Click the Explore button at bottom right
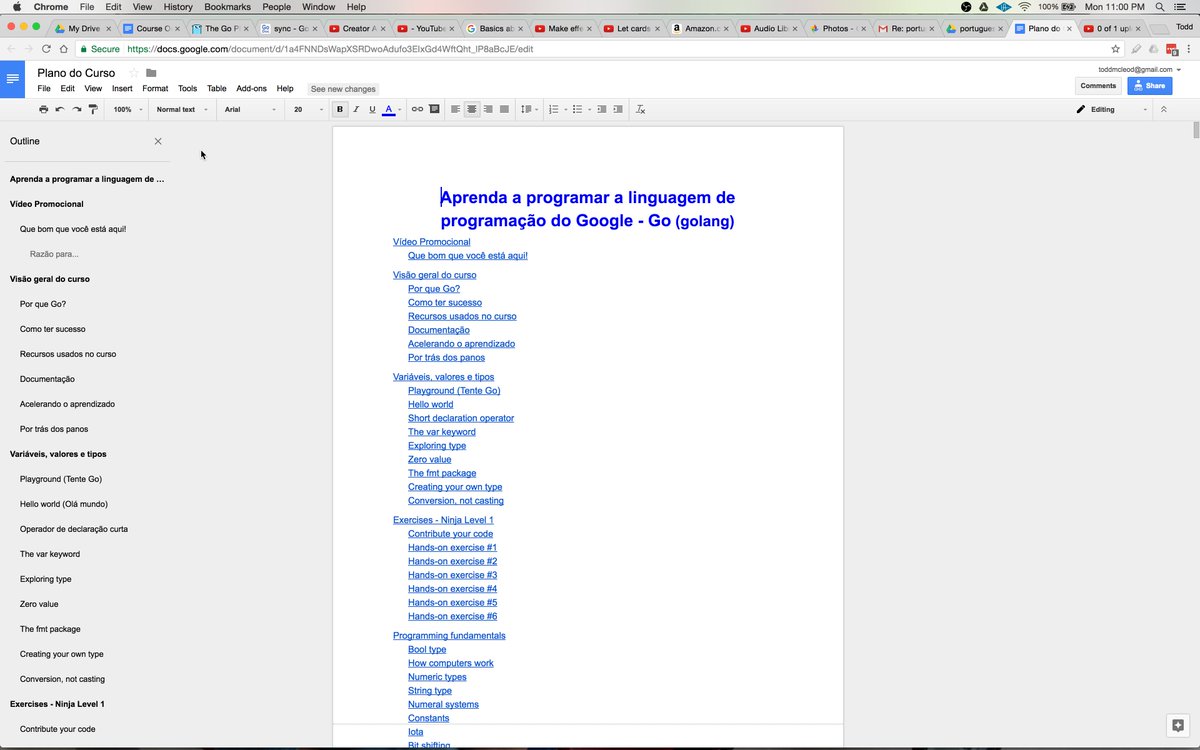Screen dimensions: 1200x750 [1179, 726]
